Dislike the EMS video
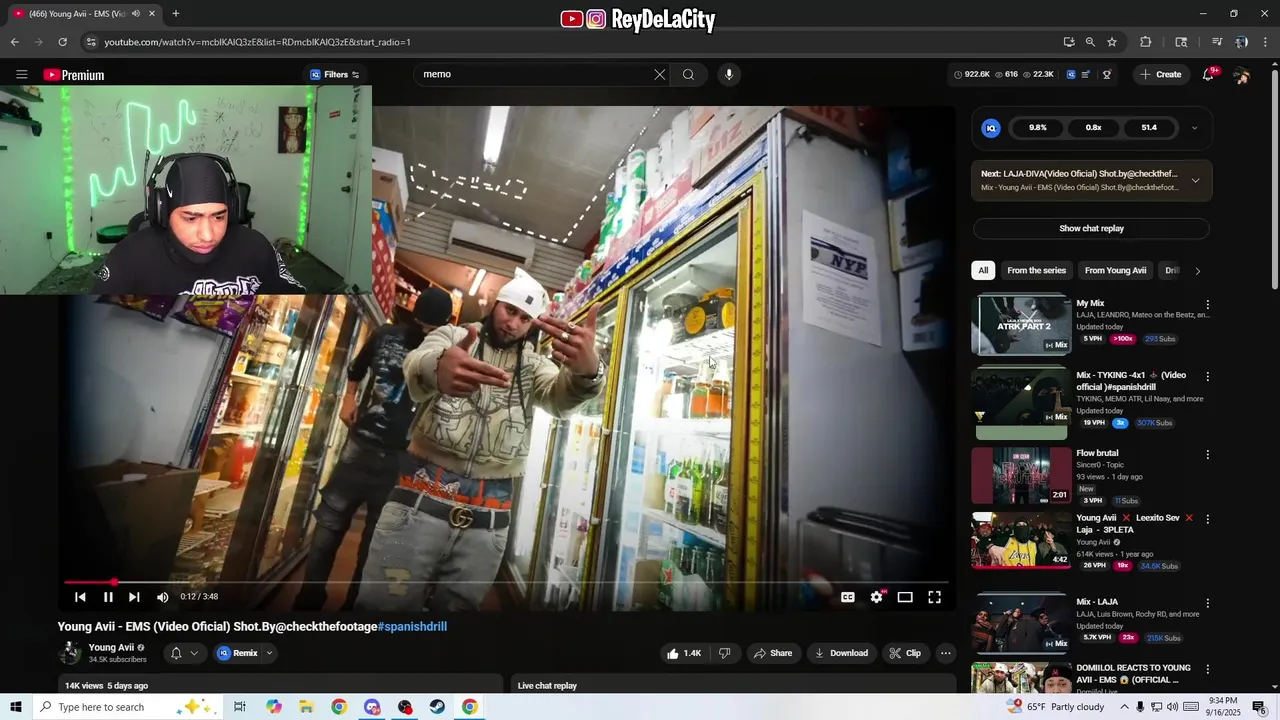The image size is (1280, 720). click(x=725, y=653)
